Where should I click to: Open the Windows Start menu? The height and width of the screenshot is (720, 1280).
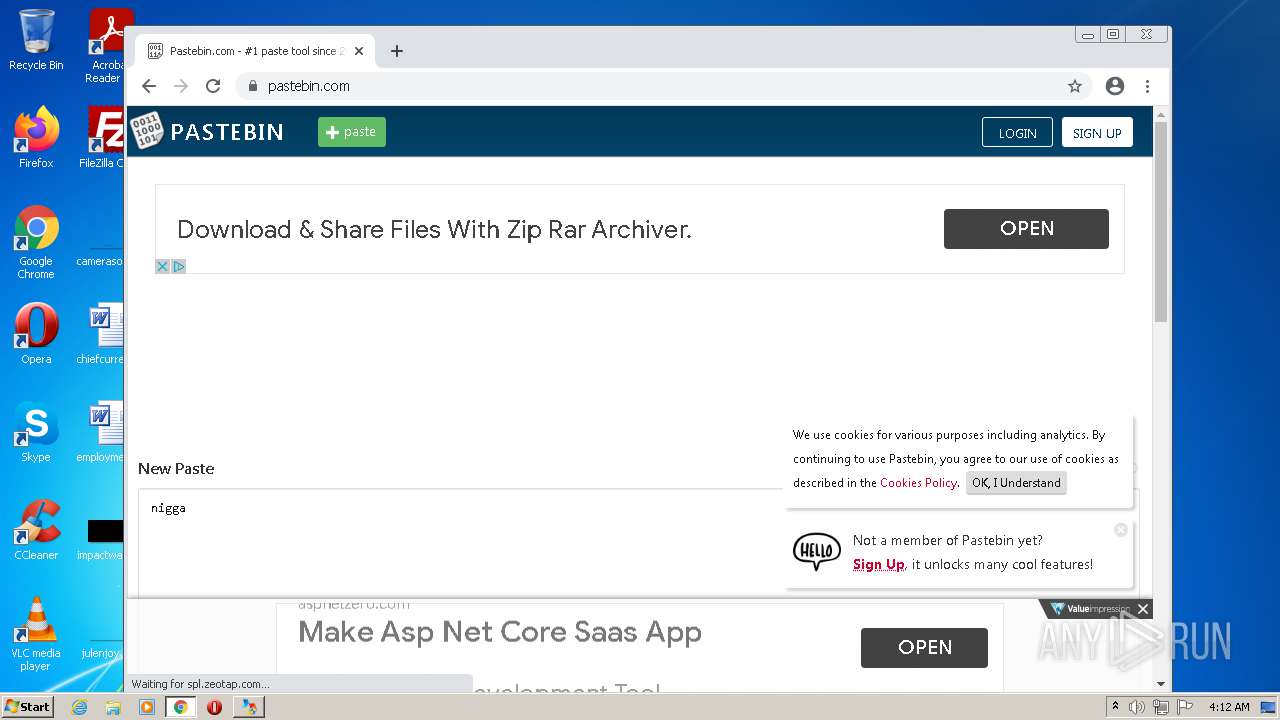coord(28,707)
